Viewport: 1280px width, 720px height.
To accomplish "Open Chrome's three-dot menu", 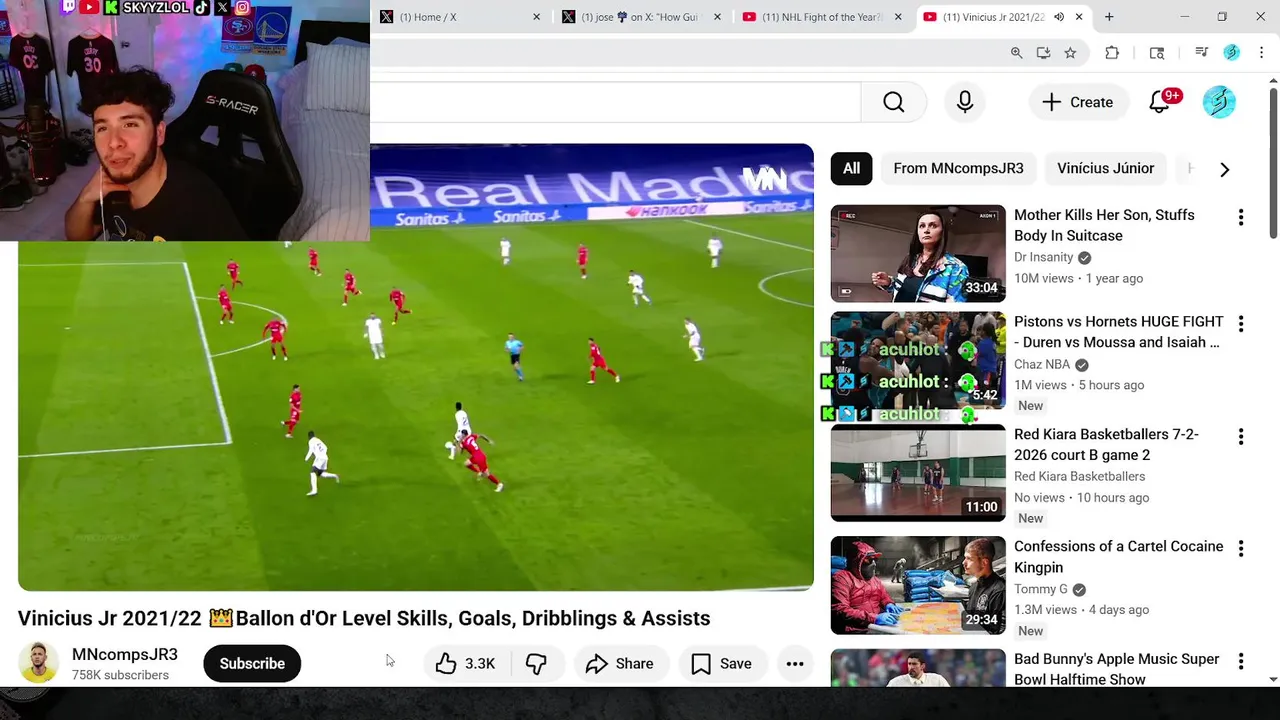I will [1261, 53].
